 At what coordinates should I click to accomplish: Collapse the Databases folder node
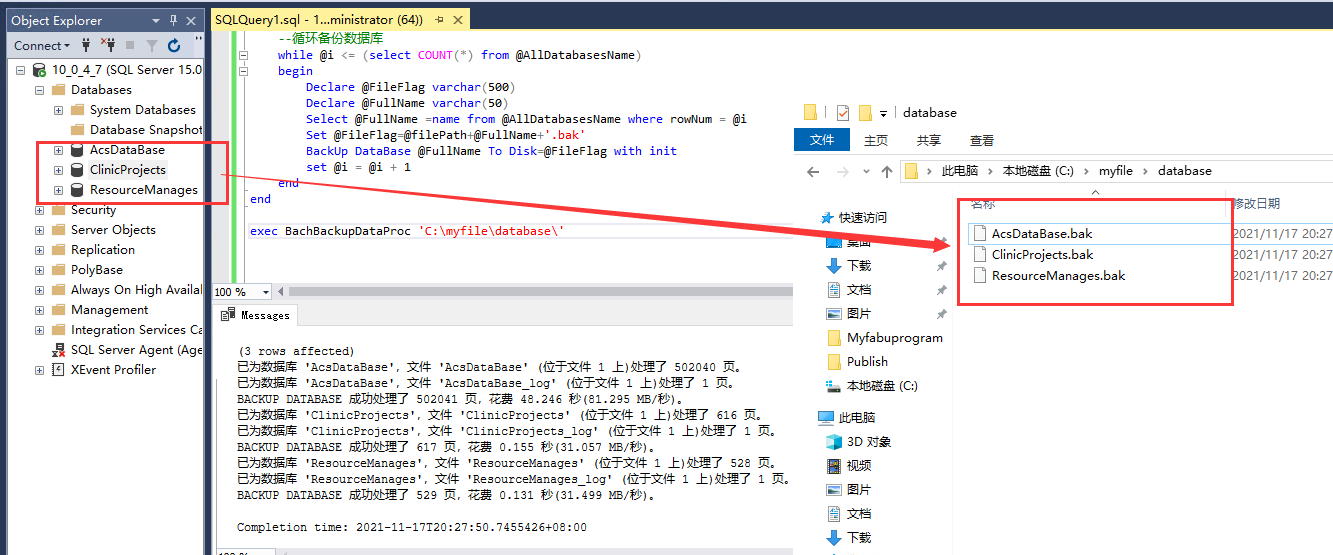pos(39,90)
